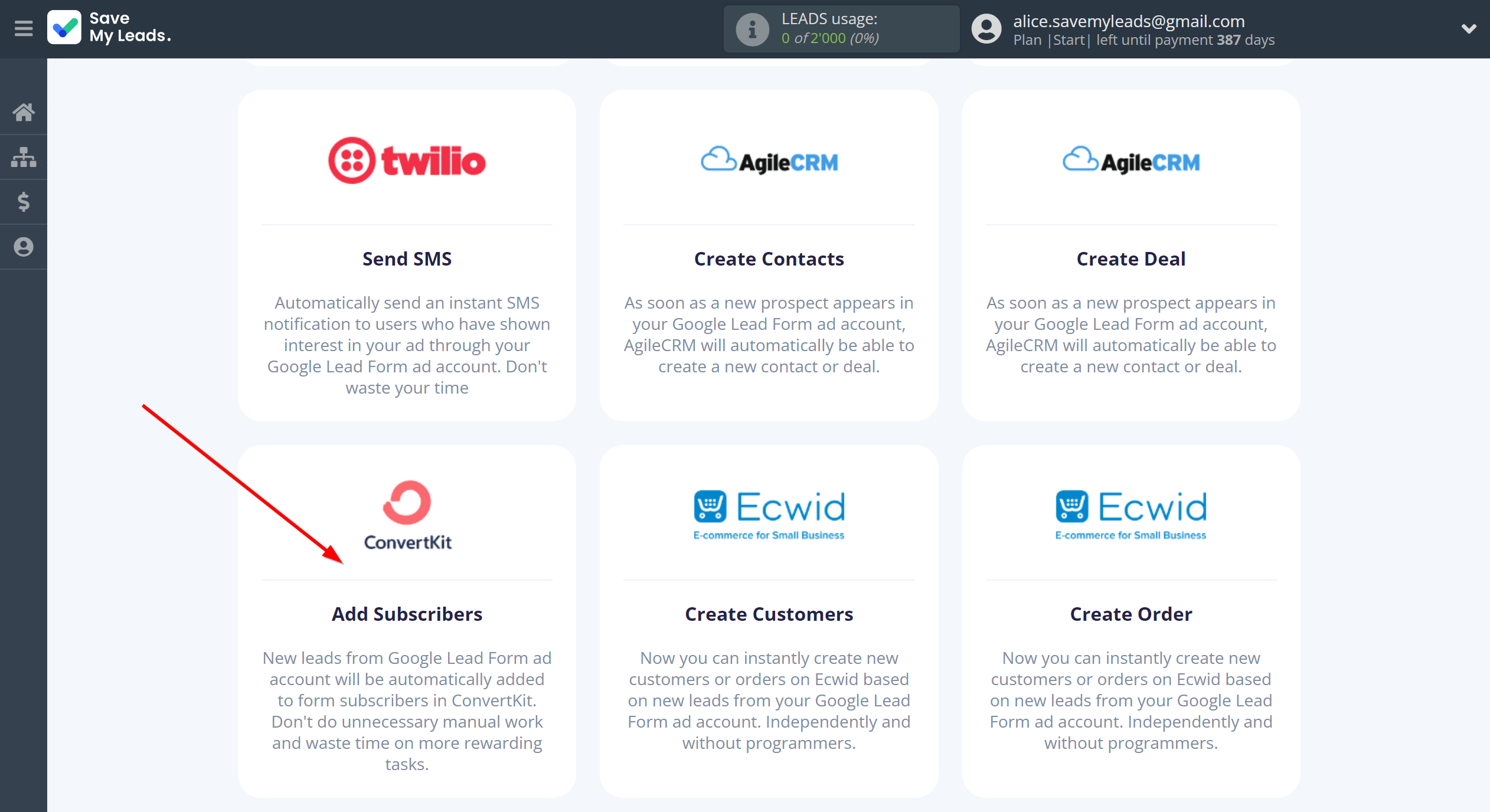Click the Send SMS description text
This screenshot has height=812, width=1490.
pyautogui.click(x=407, y=345)
